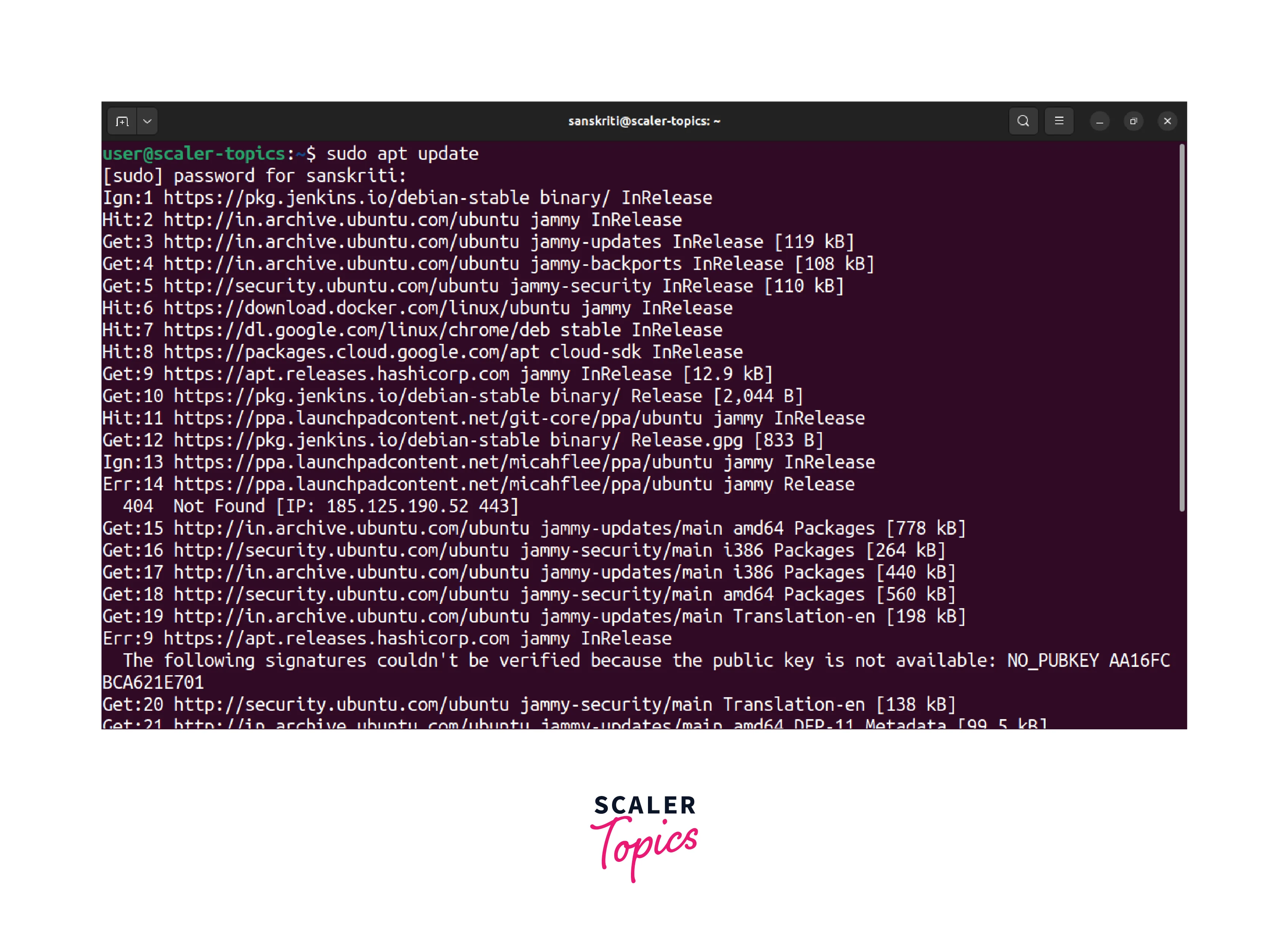Open the hamburger menu
Screen dimensions: 1288x952
(1059, 121)
